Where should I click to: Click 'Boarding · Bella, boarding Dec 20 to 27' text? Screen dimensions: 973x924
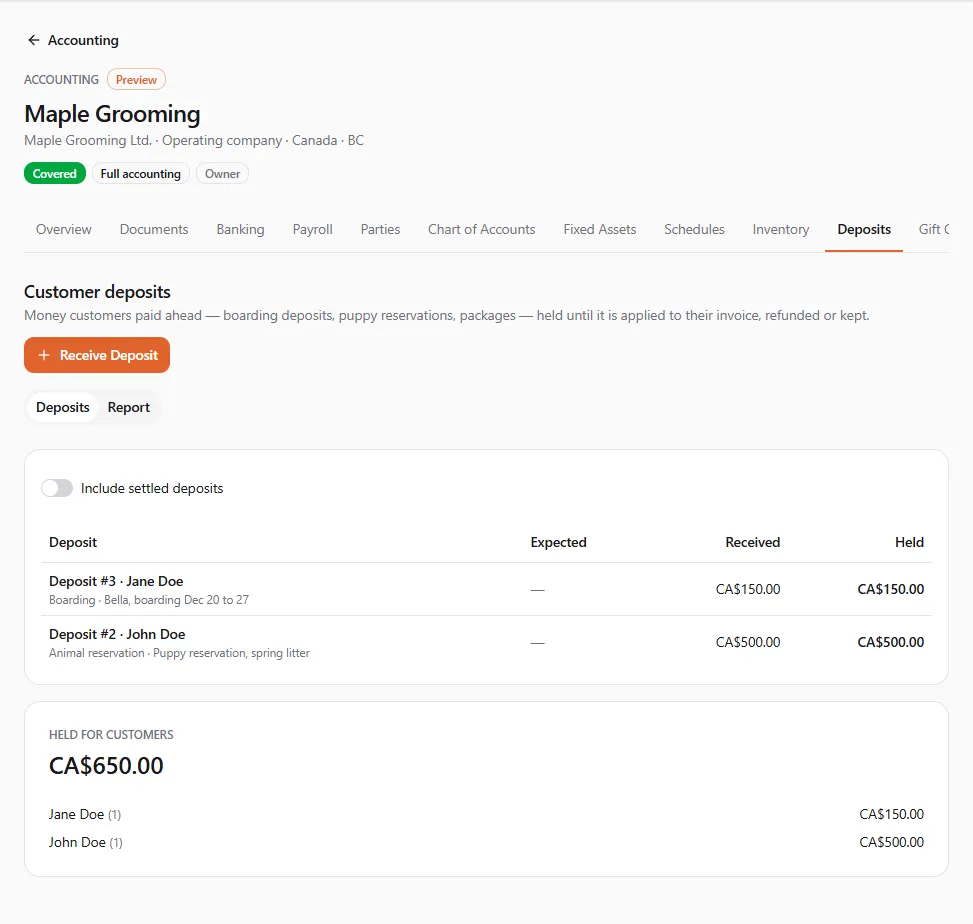pyautogui.click(x=149, y=600)
